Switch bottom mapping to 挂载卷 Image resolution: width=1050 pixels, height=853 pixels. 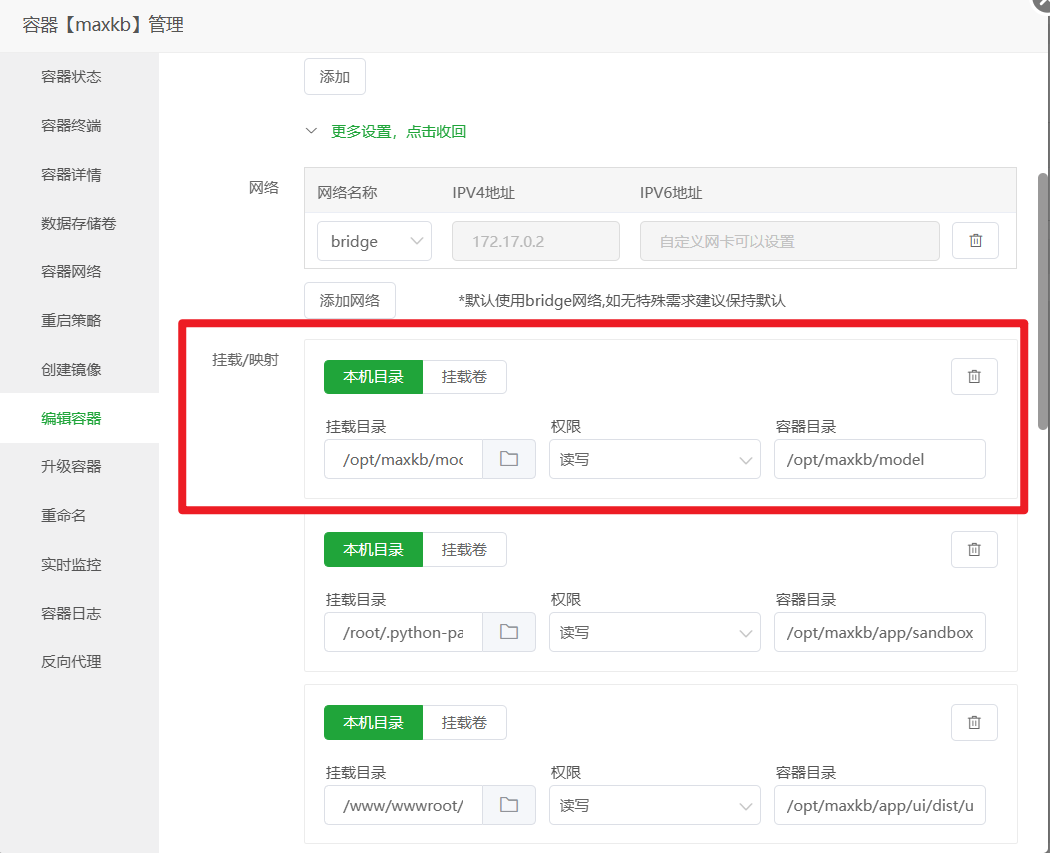(x=465, y=722)
